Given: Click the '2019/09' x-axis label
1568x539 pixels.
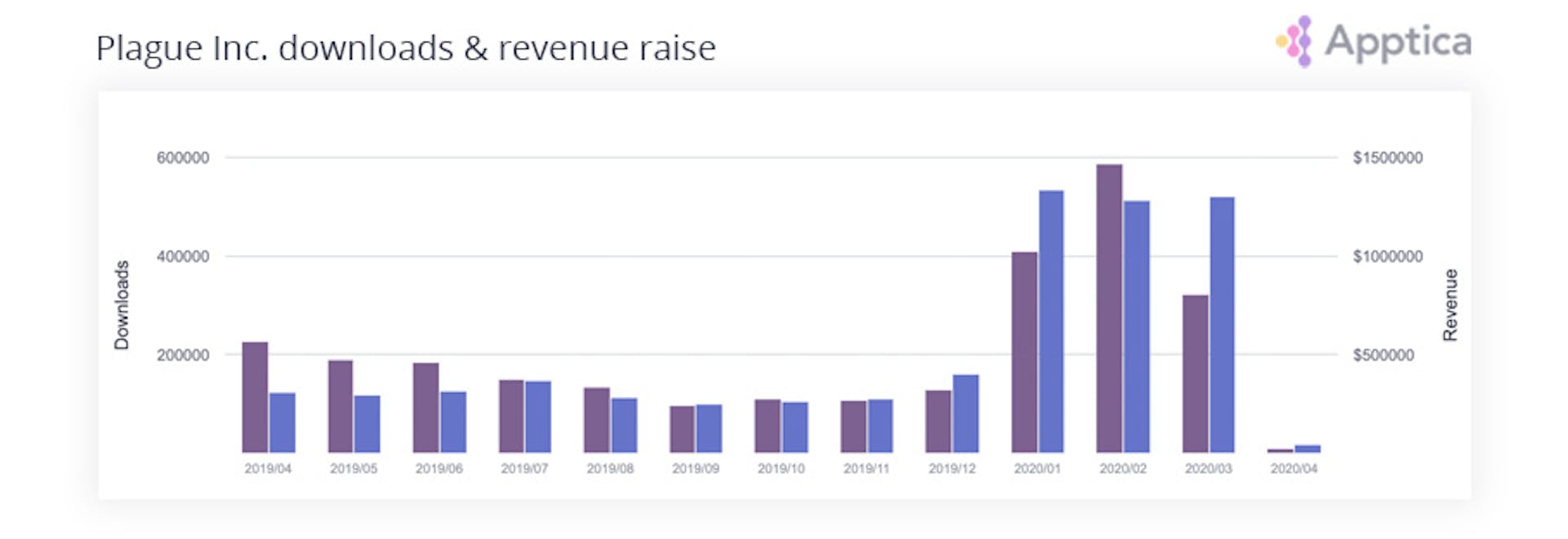Looking at the screenshot, I should click(x=696, y=469).
